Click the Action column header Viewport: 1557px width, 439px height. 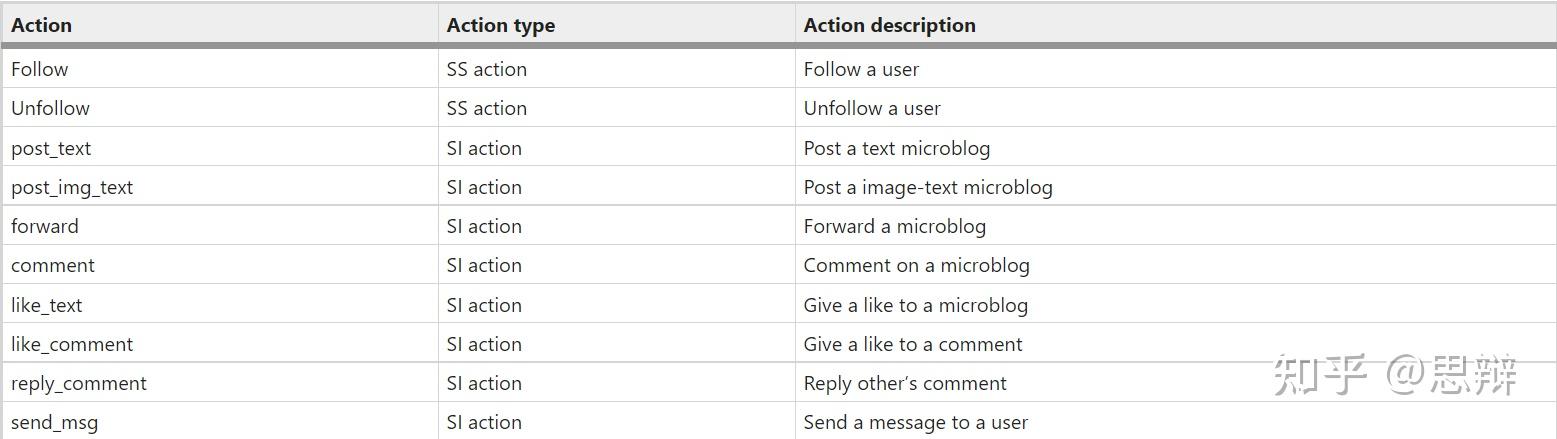point(219,25)
